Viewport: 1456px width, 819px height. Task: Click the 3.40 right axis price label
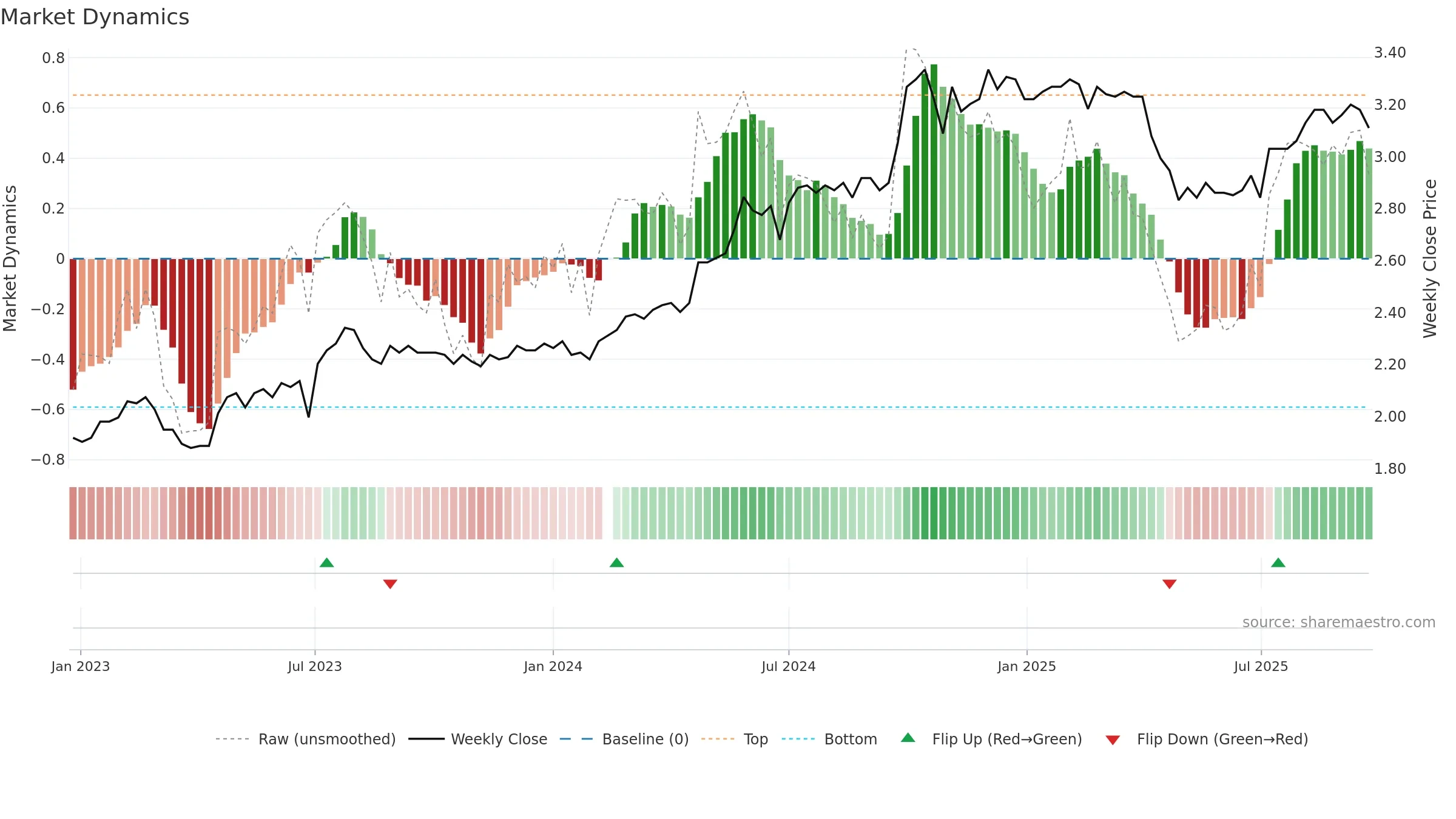pos(1390,53)
